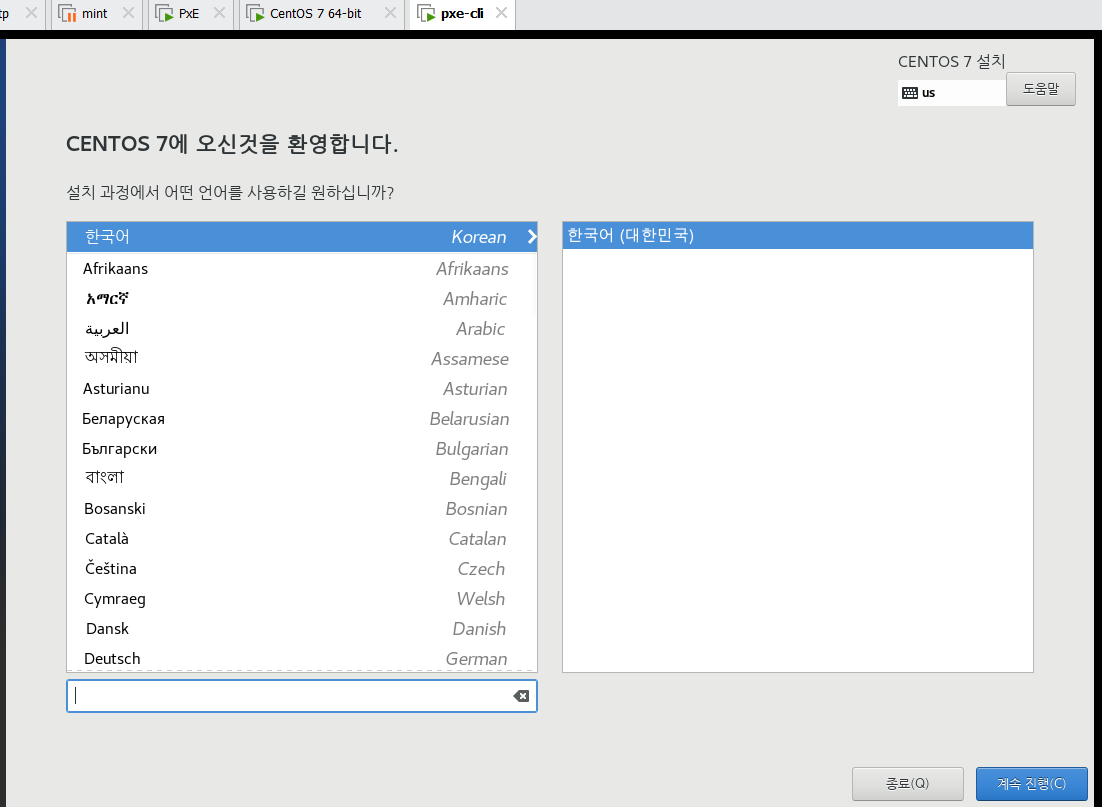Image resolution: width=1102 pixels, height=807 pixels.
Task: Click the 계속 진행(C) continue button
Action: click(1031, 784)
